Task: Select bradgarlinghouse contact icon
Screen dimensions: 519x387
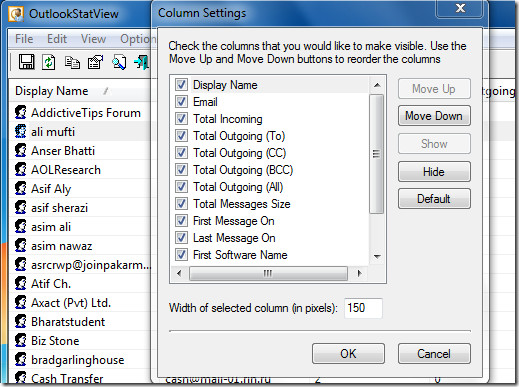Action: (x=21, y=359)
